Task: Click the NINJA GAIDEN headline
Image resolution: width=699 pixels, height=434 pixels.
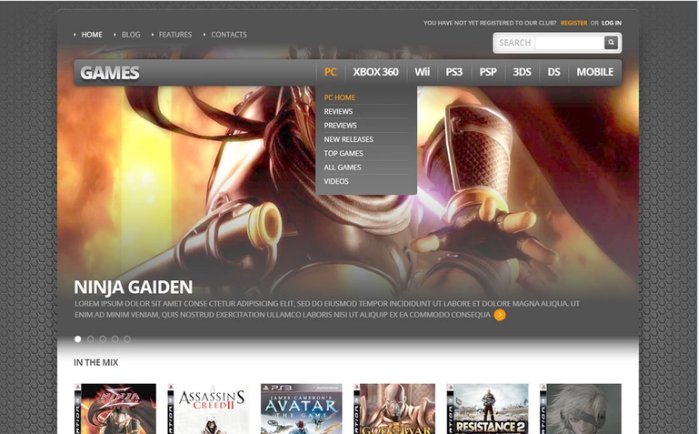Action: (x=133, y=287)
